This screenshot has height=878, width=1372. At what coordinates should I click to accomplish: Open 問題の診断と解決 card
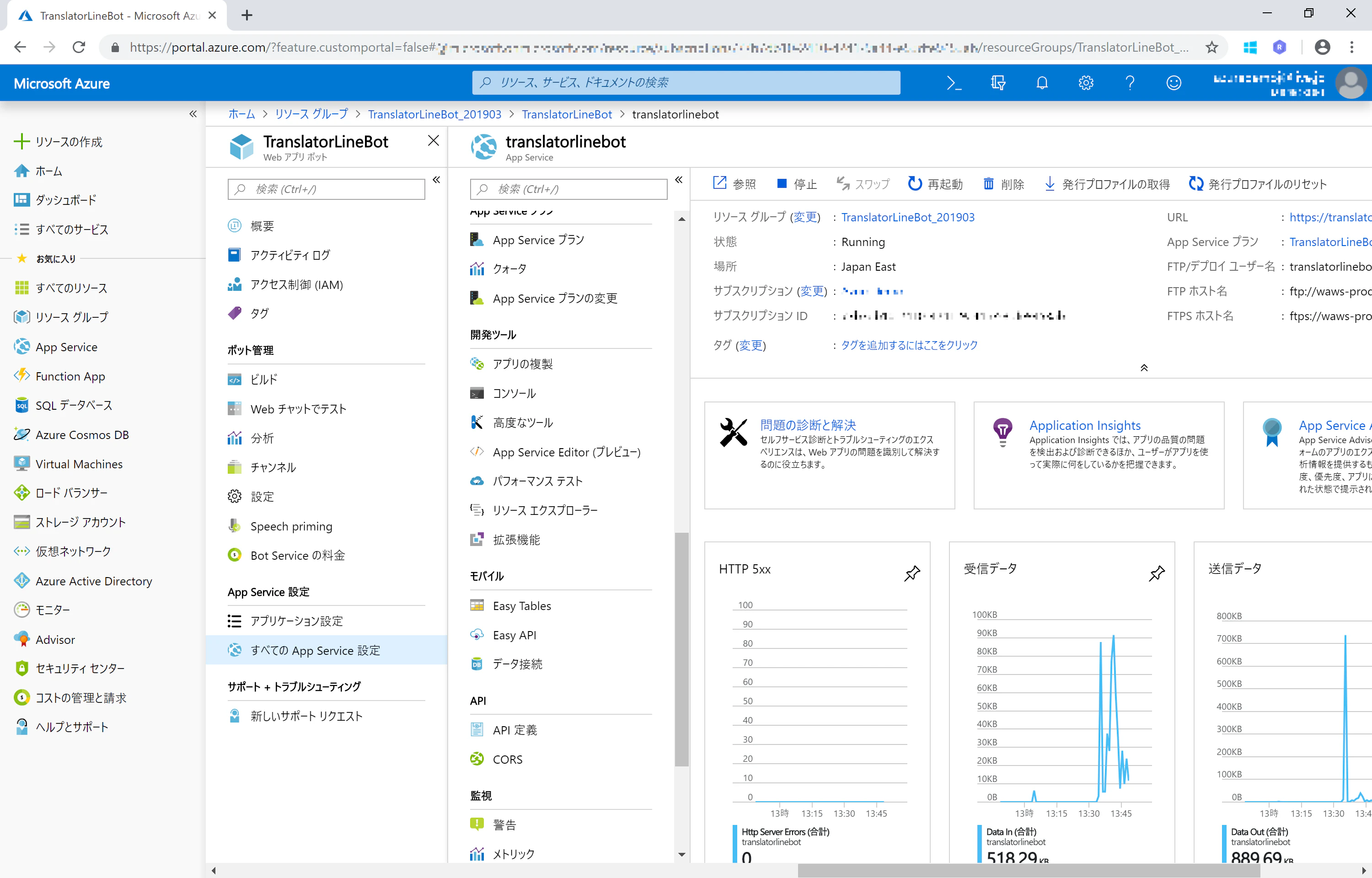click(829, 455)
